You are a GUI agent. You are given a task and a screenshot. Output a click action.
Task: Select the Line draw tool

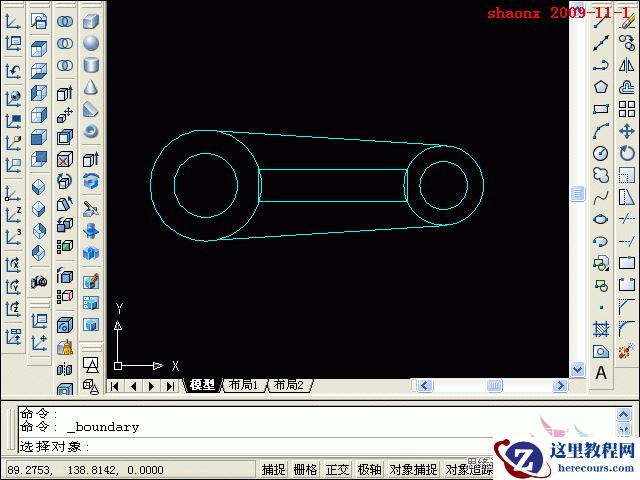click(x=601, y=21)
